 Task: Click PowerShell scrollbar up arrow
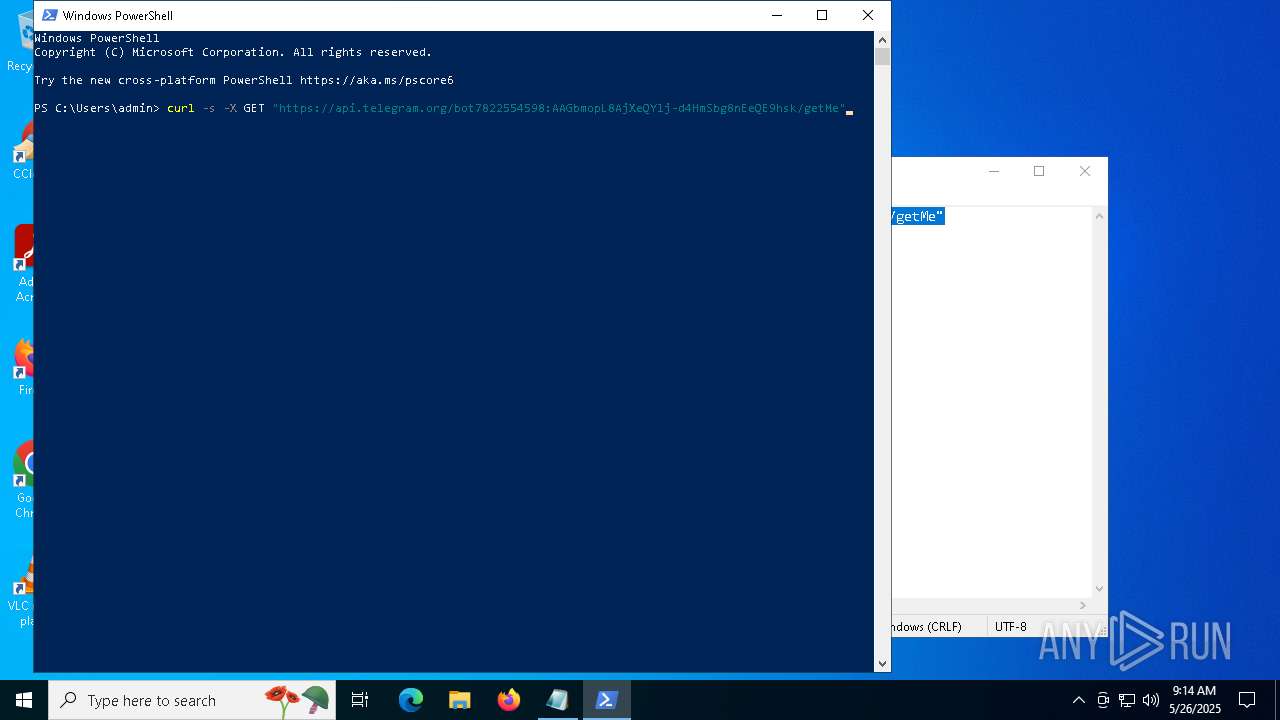tap(882, 39)
